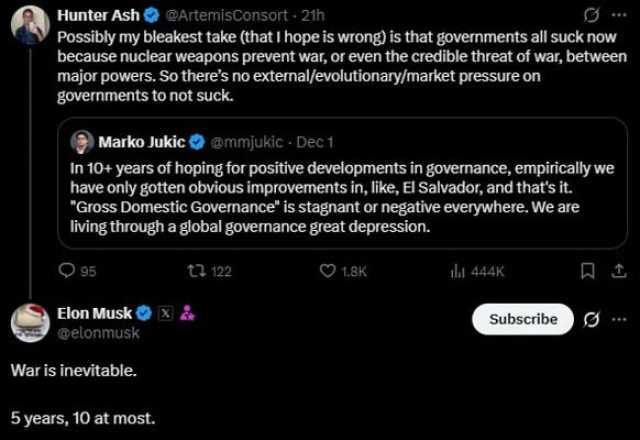Share Hunter Ash's post
Screen dimensions: 640x440
coord(616,271)
